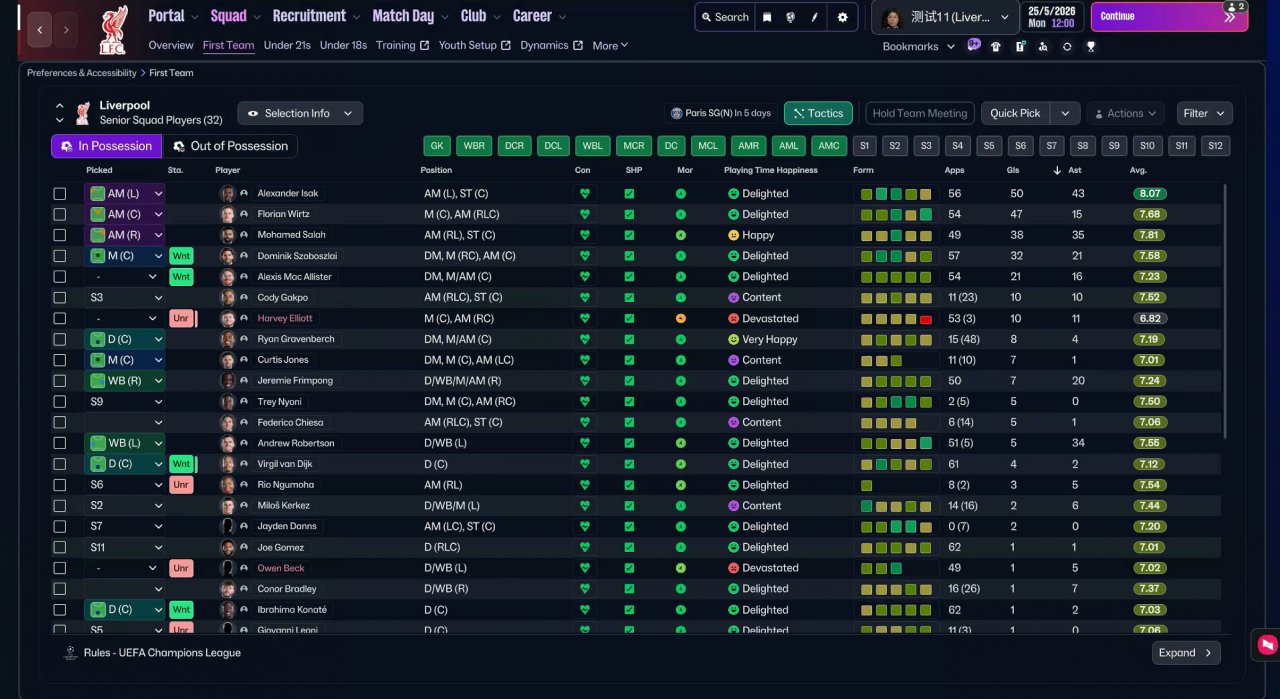Tick the checkbox for Florian Wirtz
Viewport: 1280px width, 699px height.
coord(60,214)
